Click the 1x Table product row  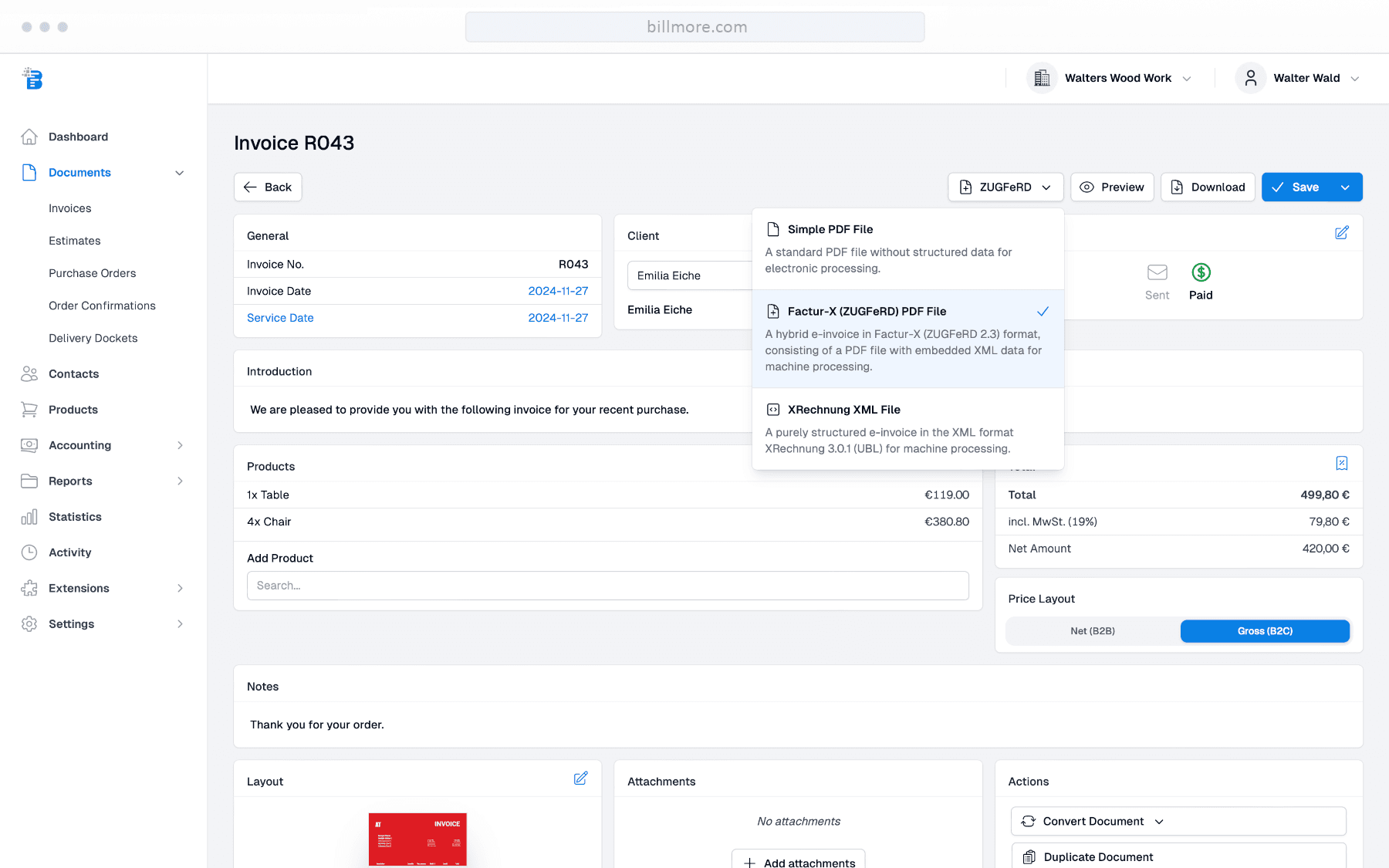click(607, 495)
